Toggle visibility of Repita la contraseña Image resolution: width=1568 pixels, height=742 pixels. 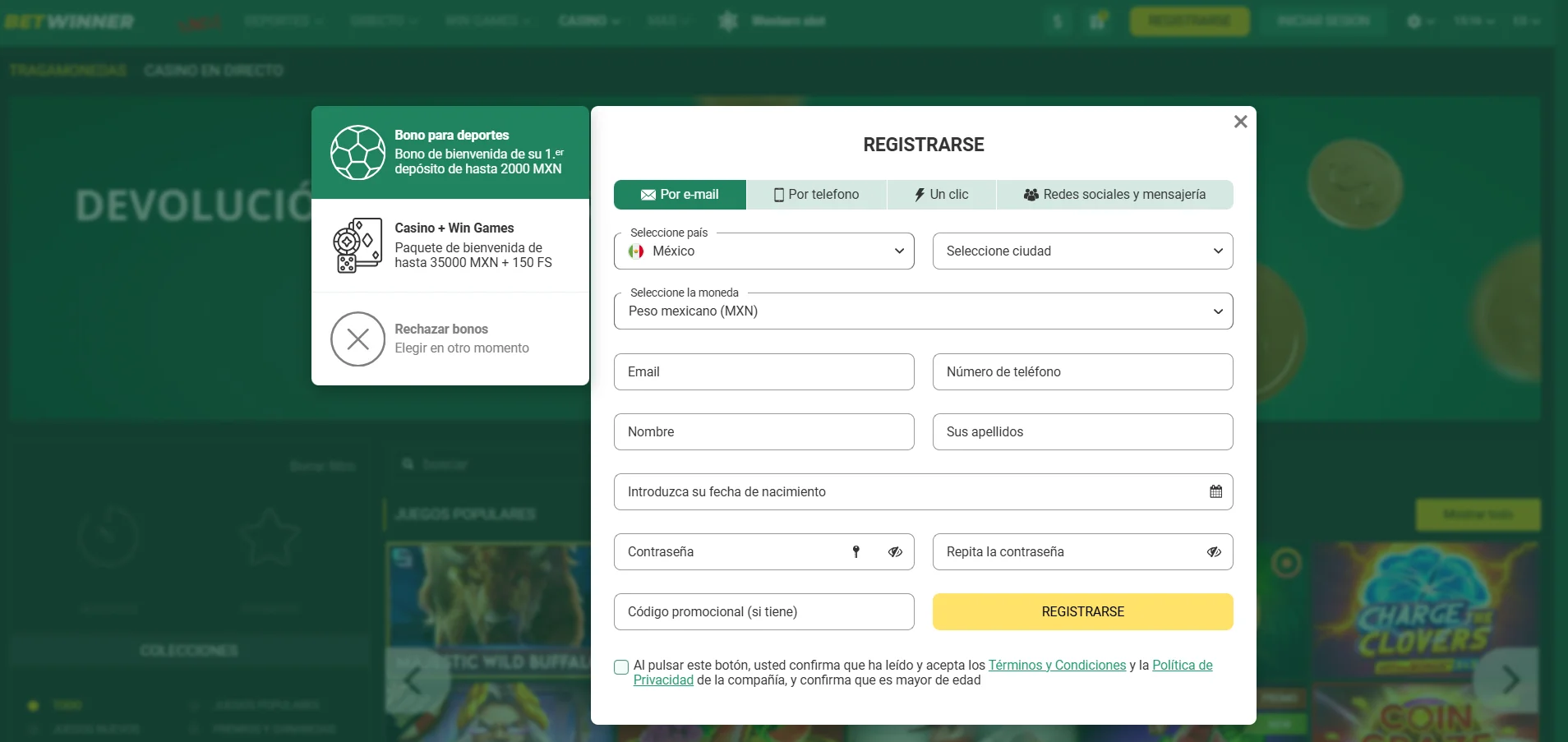(x=1214, y=551)
